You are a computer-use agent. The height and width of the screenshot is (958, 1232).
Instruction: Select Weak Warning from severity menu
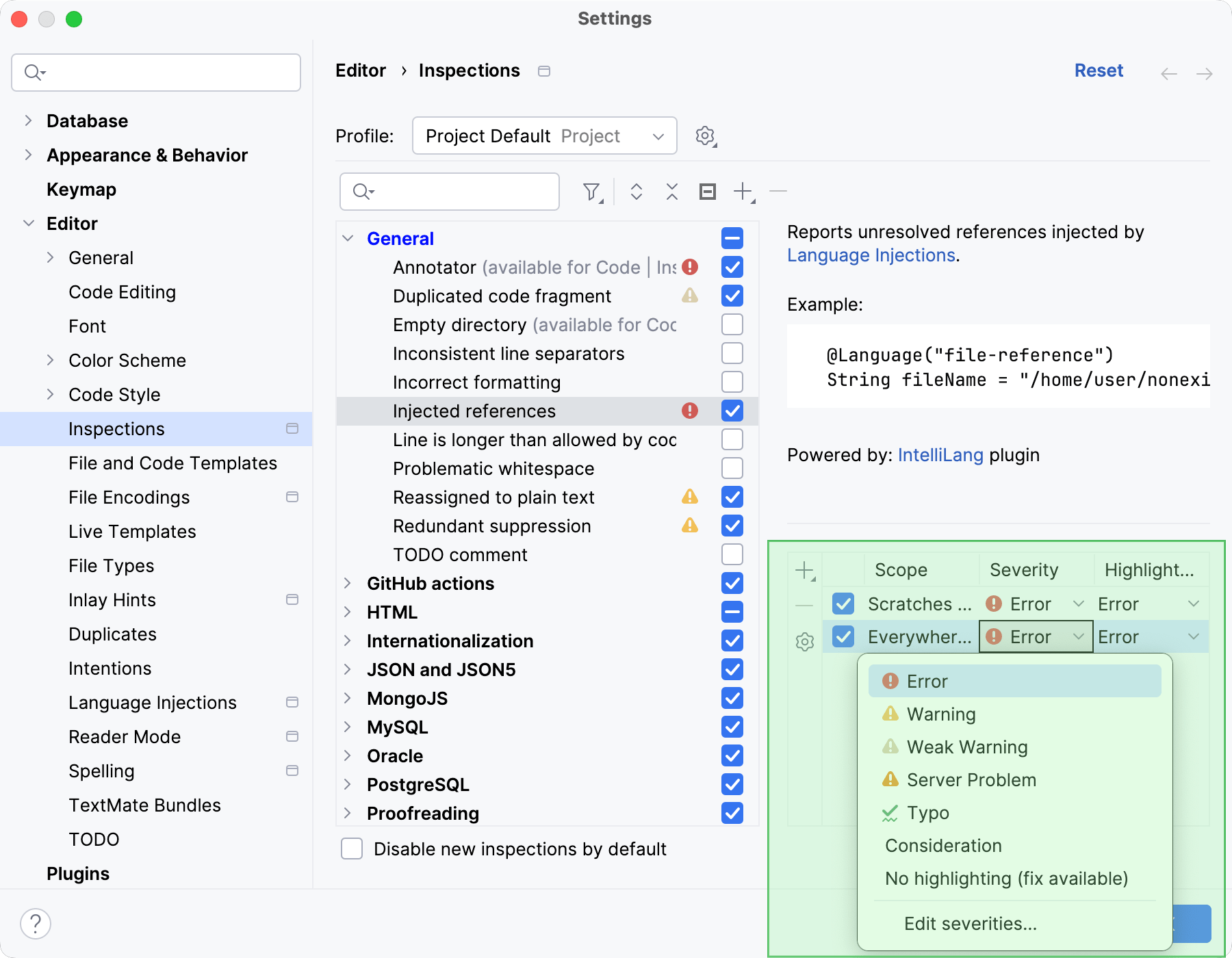[966, 747]
